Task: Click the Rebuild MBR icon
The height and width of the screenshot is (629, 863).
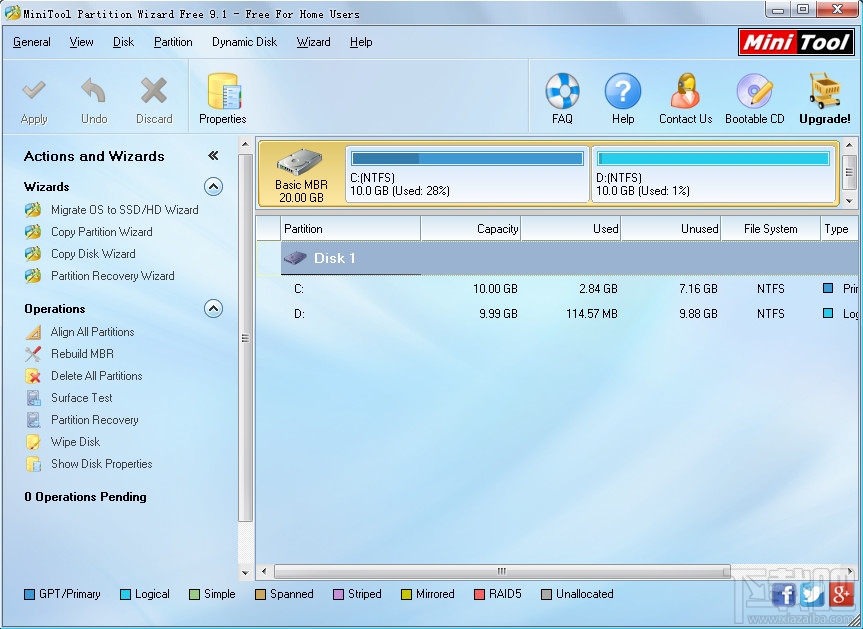Action: pyautogui.click(x=33, y=354)
